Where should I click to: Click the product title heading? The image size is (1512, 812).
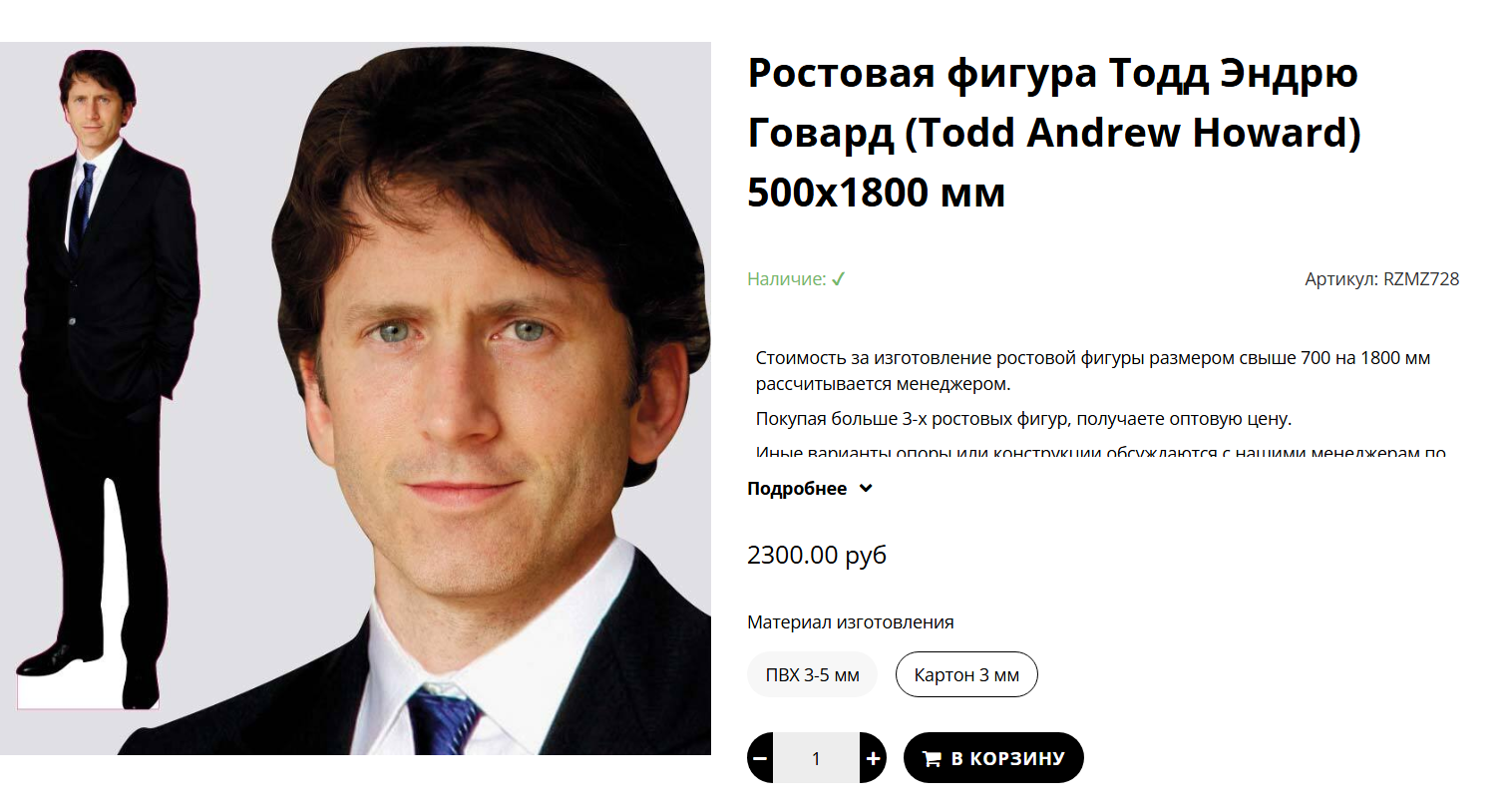tap(1054, 133)
